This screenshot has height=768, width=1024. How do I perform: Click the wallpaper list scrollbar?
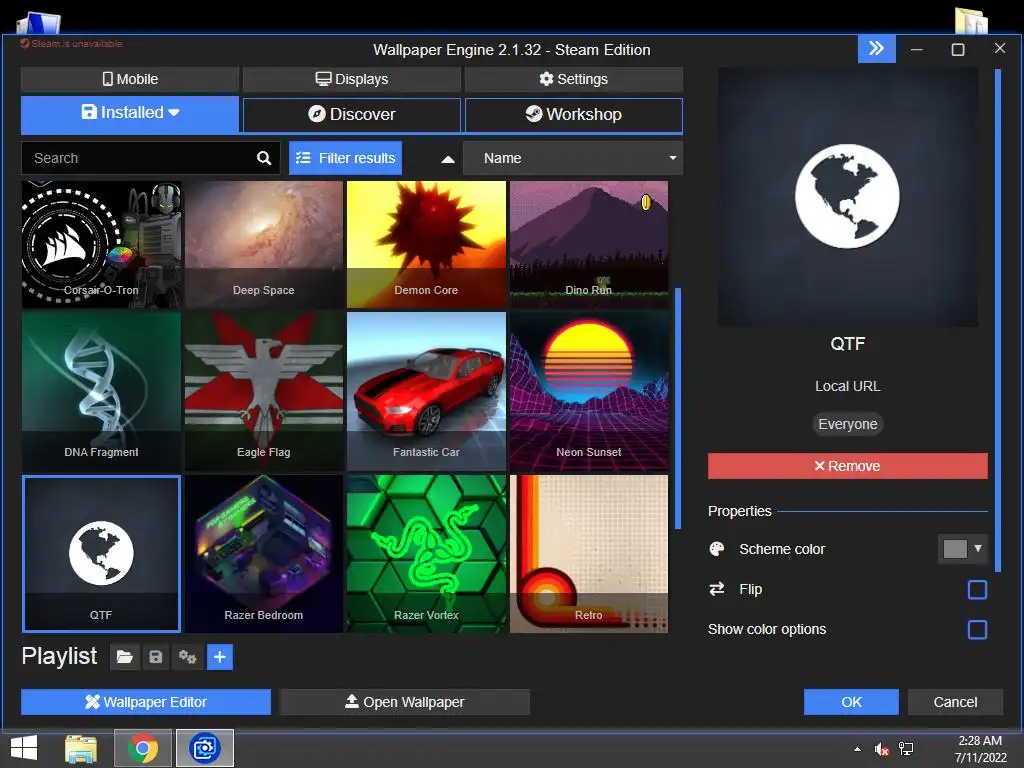coord(678,408)
